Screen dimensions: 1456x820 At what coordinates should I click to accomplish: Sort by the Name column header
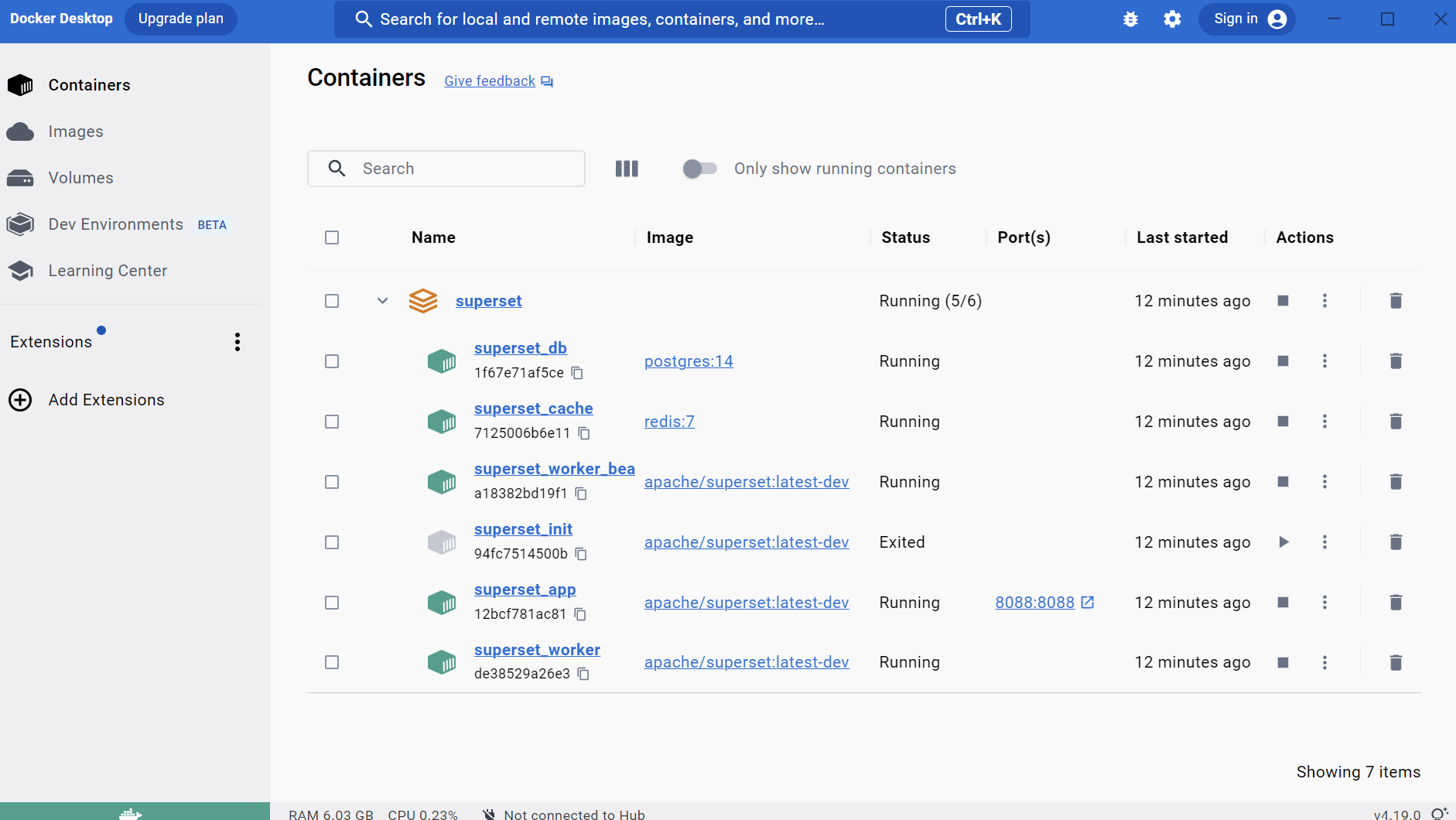tap(433, 237)
